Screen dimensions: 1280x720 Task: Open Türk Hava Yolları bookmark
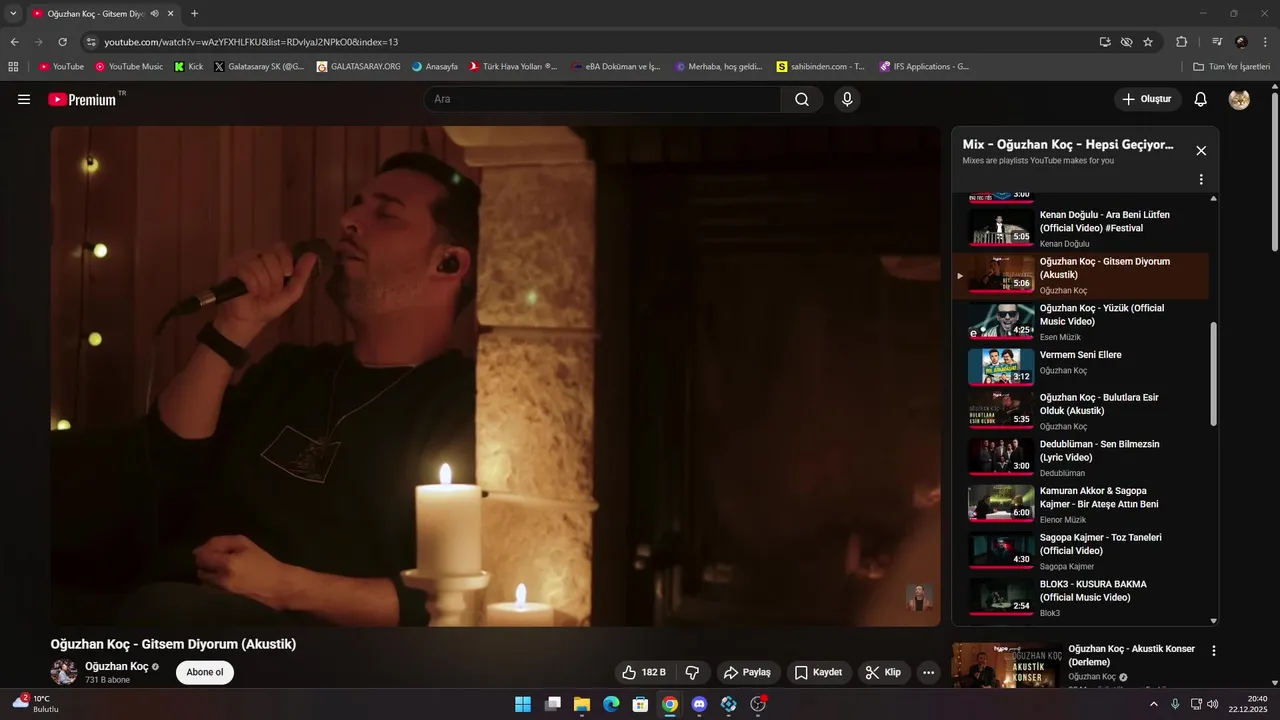click(x=513, y=67)
